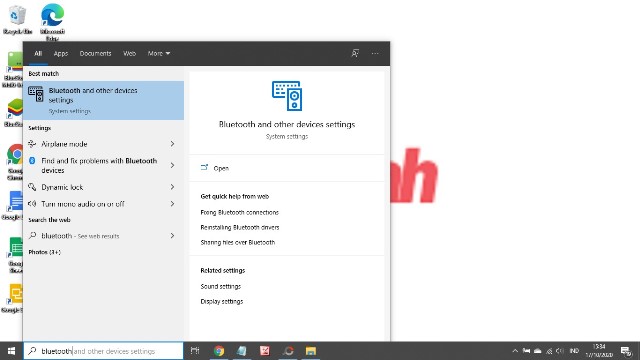The width and height of the screenshot is (640, 360).
Task: Switch to the Apps search tab
Action: point(61,53)
